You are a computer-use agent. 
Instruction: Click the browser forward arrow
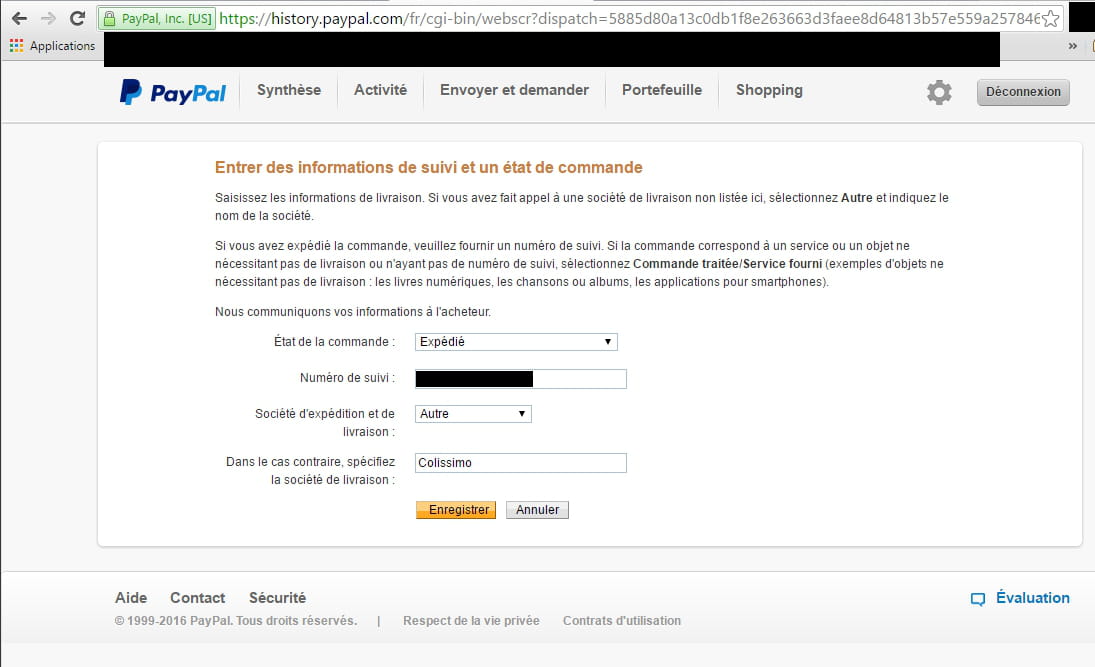(48, 19)
